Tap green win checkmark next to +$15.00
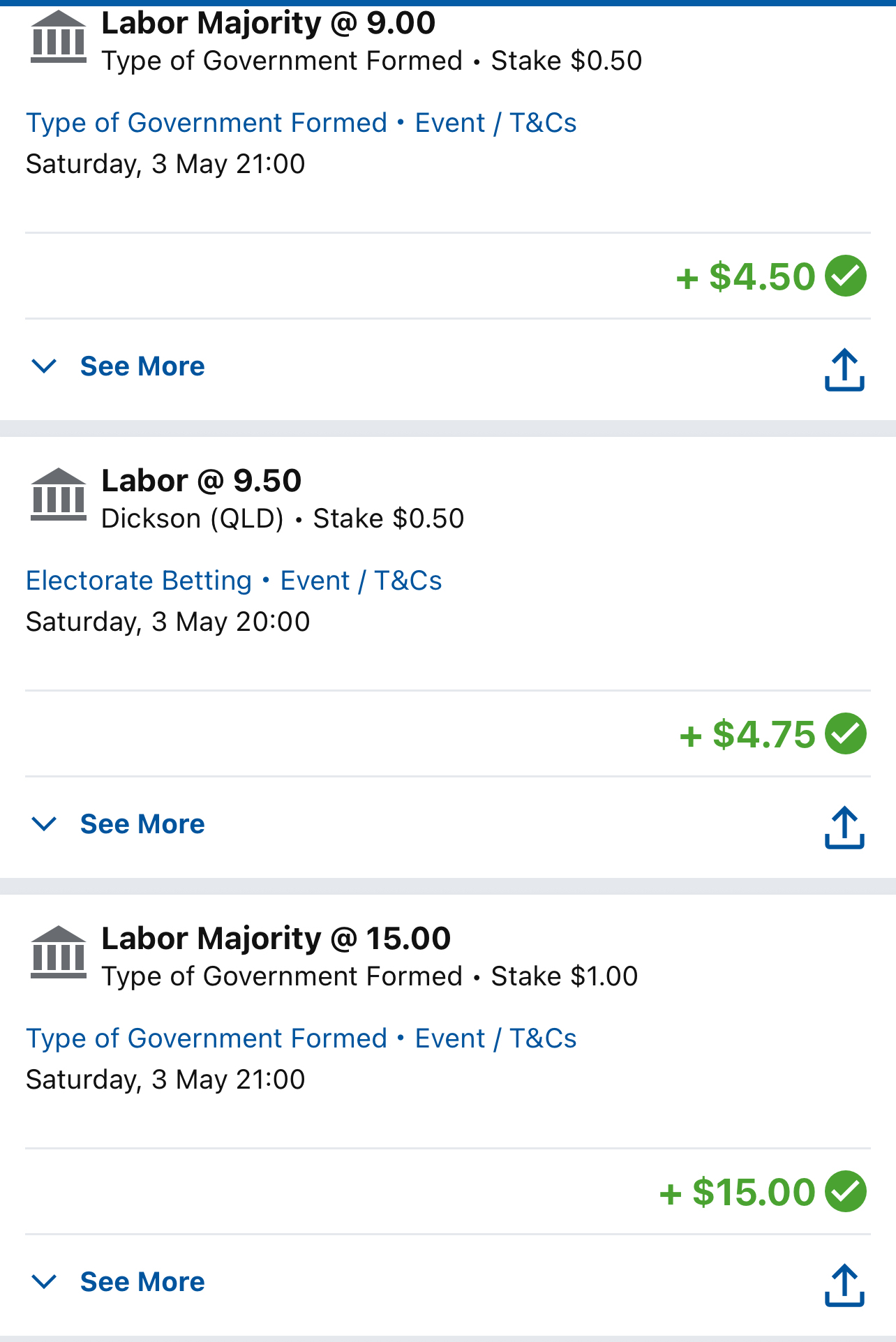Image resolution: width=896 pixels, height=1342 pixels. tap(846, 1191)
